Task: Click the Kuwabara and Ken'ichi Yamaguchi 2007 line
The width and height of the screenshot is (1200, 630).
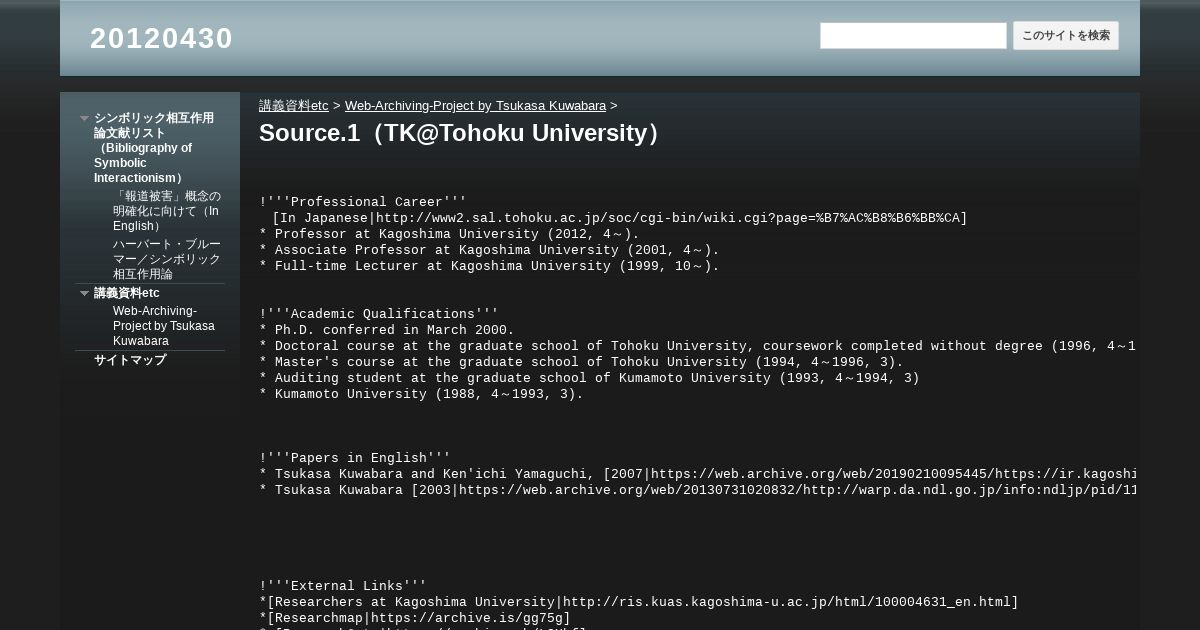Action: (698, 474)
